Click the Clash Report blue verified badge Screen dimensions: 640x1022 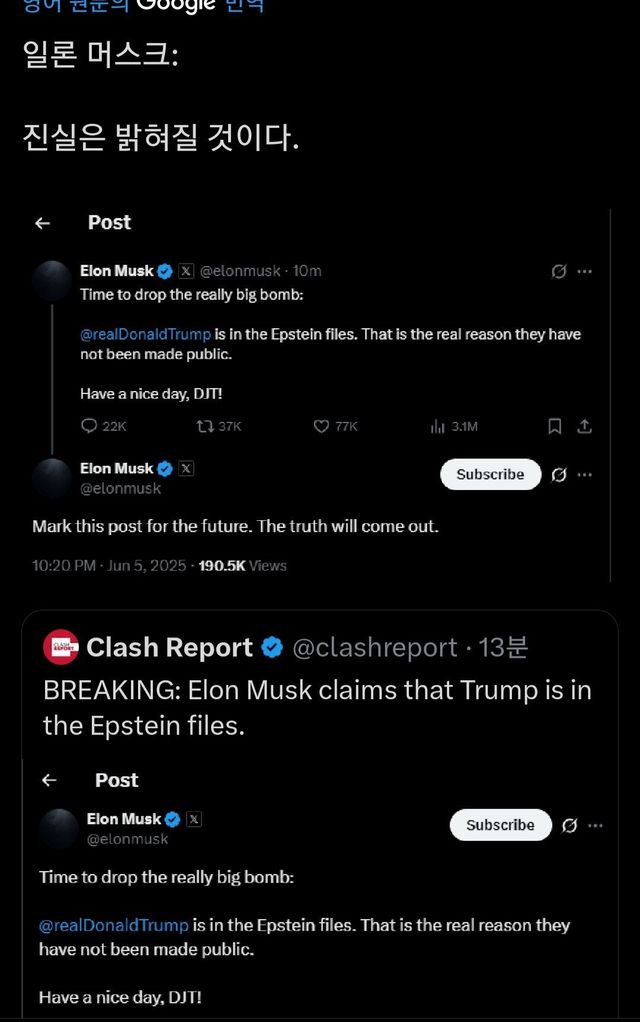click(272, 648)
